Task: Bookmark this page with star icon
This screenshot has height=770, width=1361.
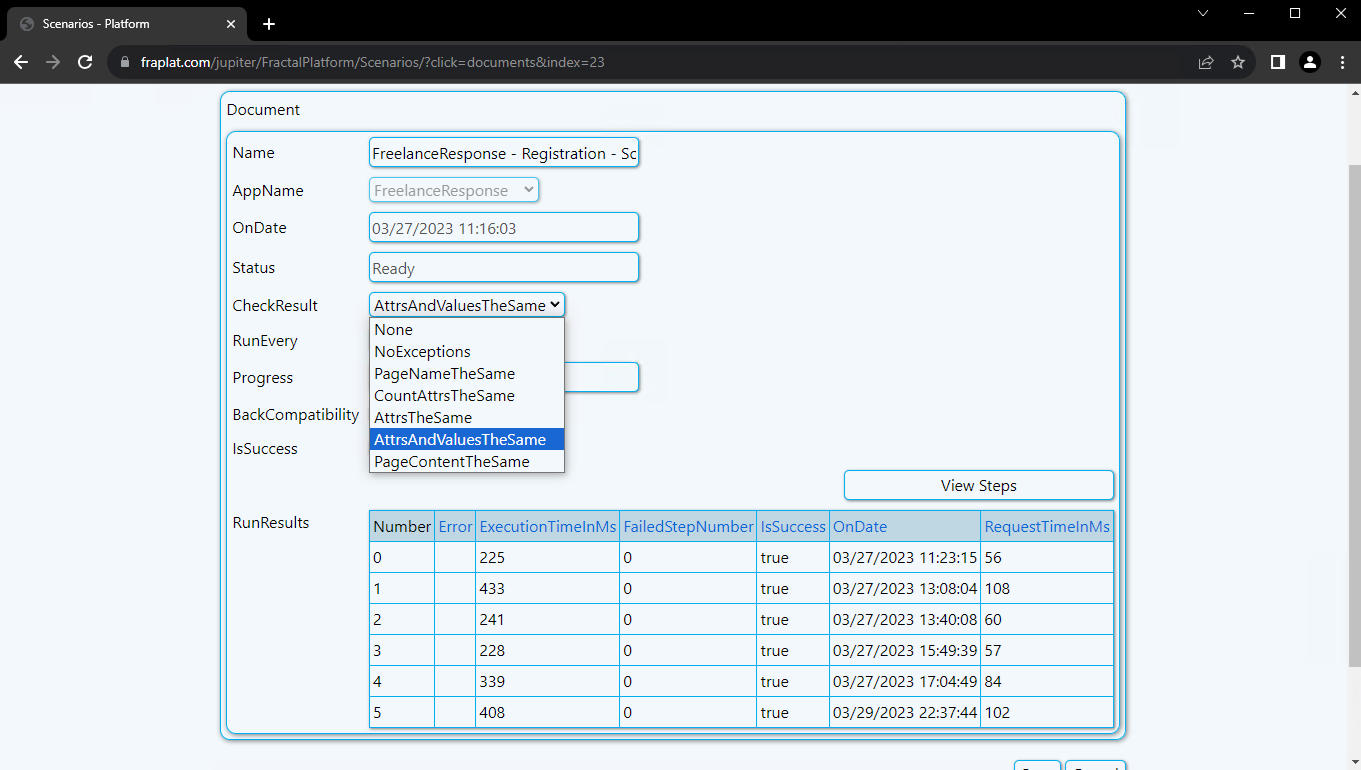Action: 1238,62
